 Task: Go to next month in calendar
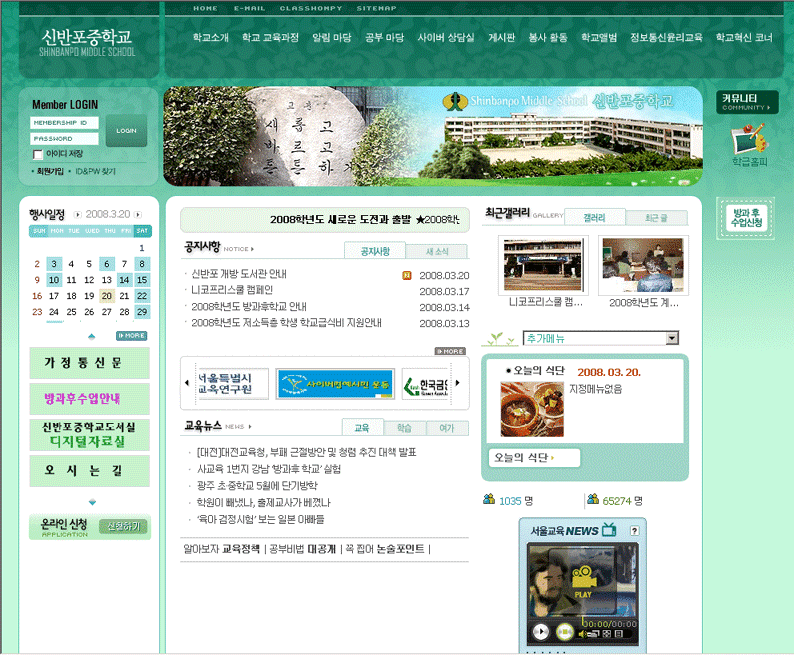point(138,215)
